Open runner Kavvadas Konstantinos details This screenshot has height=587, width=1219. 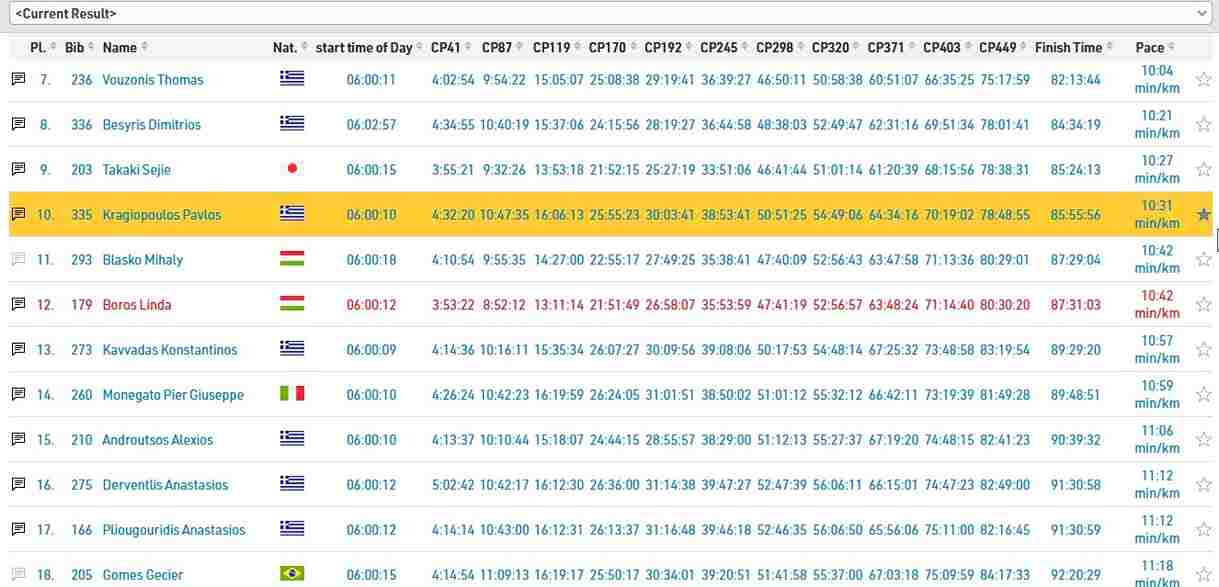[x=170, y=350]
